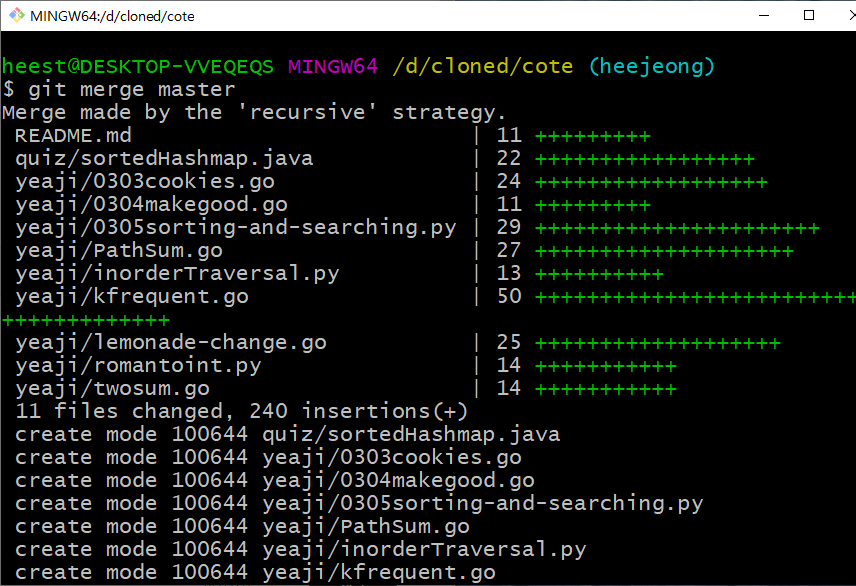This screenshot has height=586, width=856.
Task: Click '11 files changed, 240 insertions(+)' summary
Action: [241, 411]
